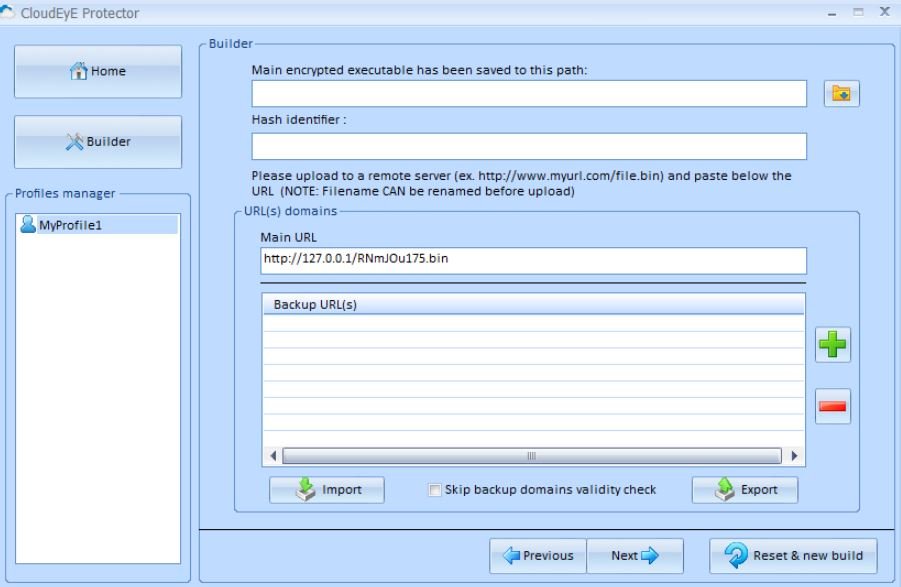Click the backup list scrollbar left arrow
Viewport: 901px width, 587px height.
(273, 456)
